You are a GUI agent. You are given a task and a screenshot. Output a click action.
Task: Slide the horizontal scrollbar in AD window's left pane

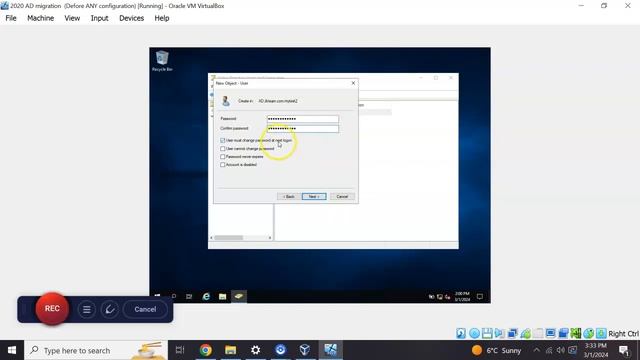pyautogui.click(x=229, y=238)
